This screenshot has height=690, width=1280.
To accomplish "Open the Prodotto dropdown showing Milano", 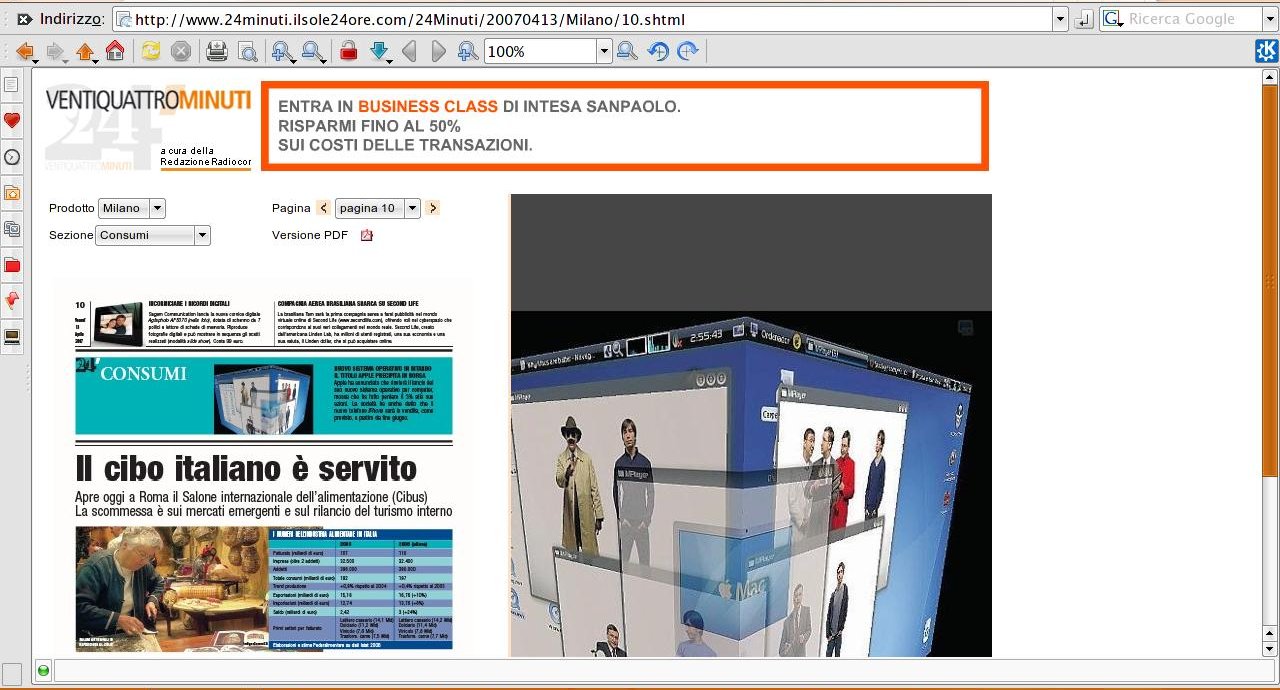I will (131, 208).
